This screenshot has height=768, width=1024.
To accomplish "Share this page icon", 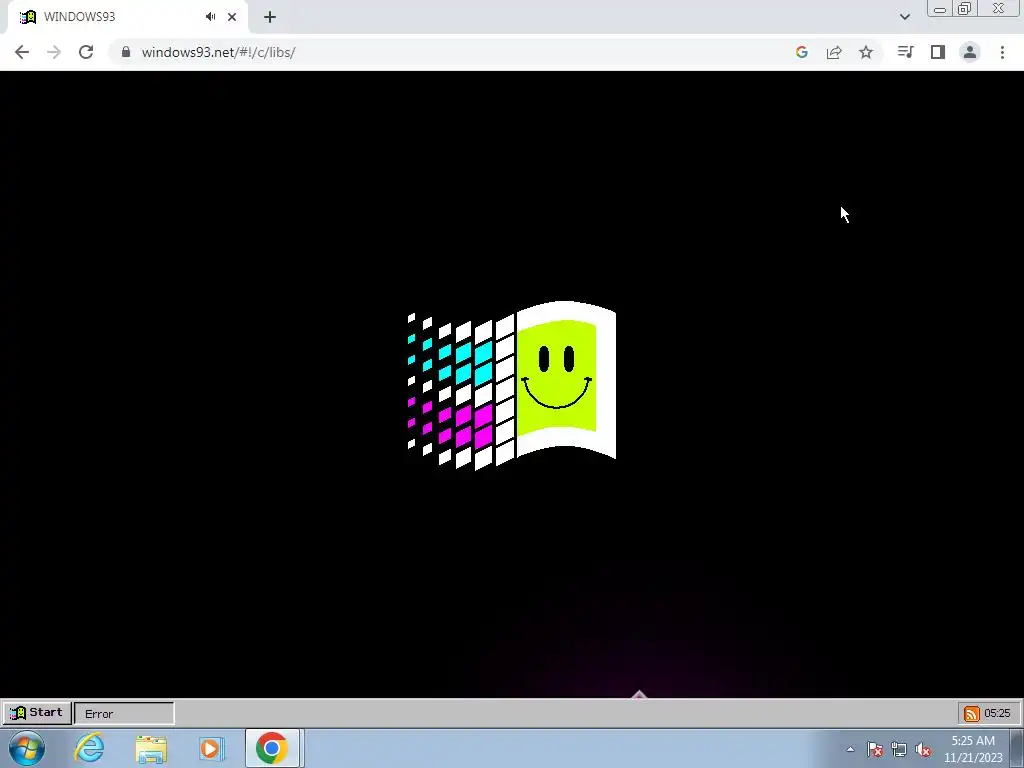I will coord(834,52).
